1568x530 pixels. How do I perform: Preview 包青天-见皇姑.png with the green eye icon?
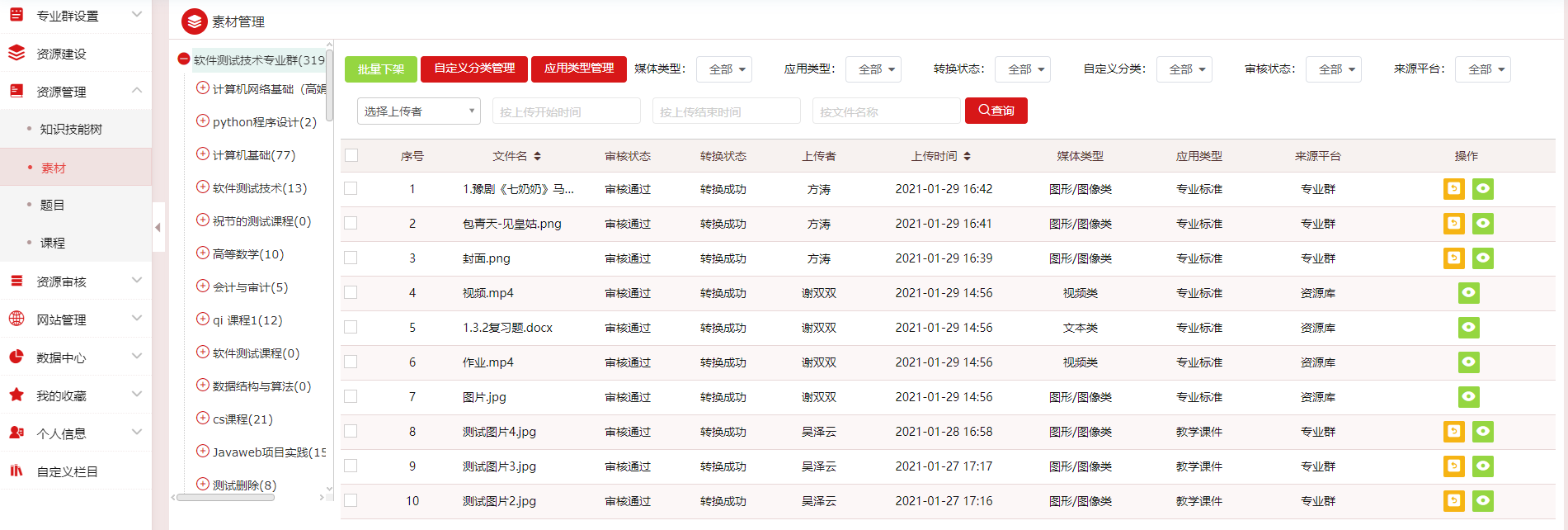point(1483,224)
